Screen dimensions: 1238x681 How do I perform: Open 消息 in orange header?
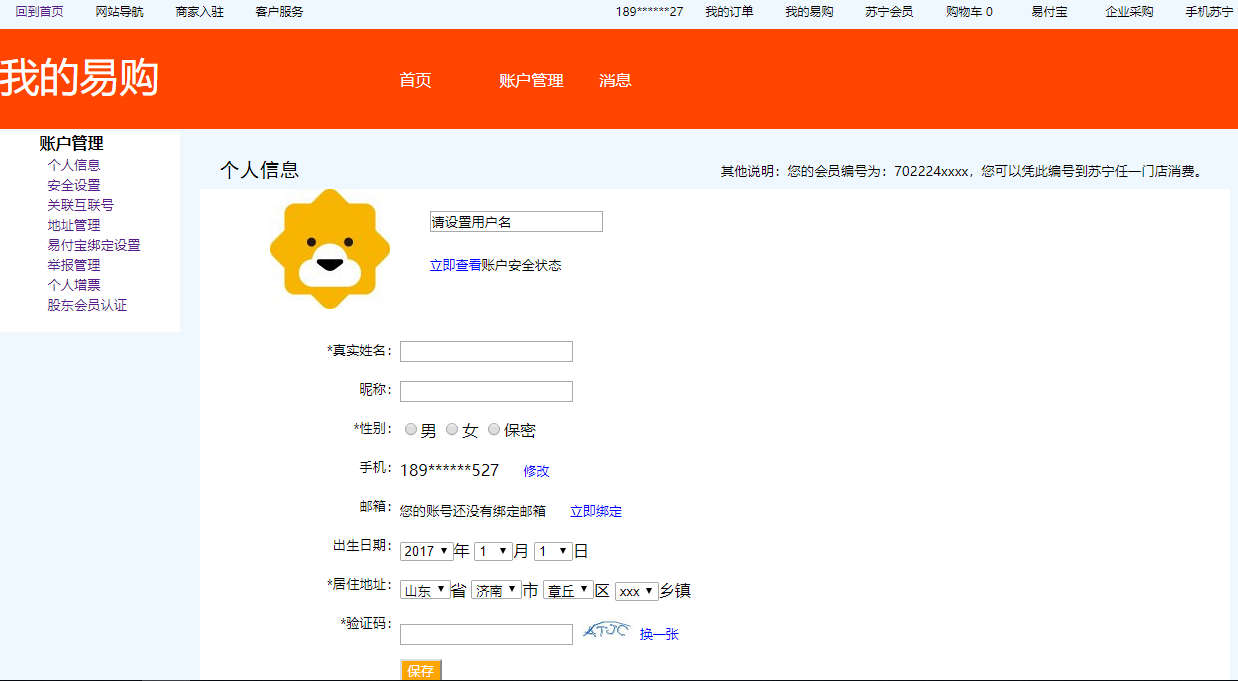point(615,80)
